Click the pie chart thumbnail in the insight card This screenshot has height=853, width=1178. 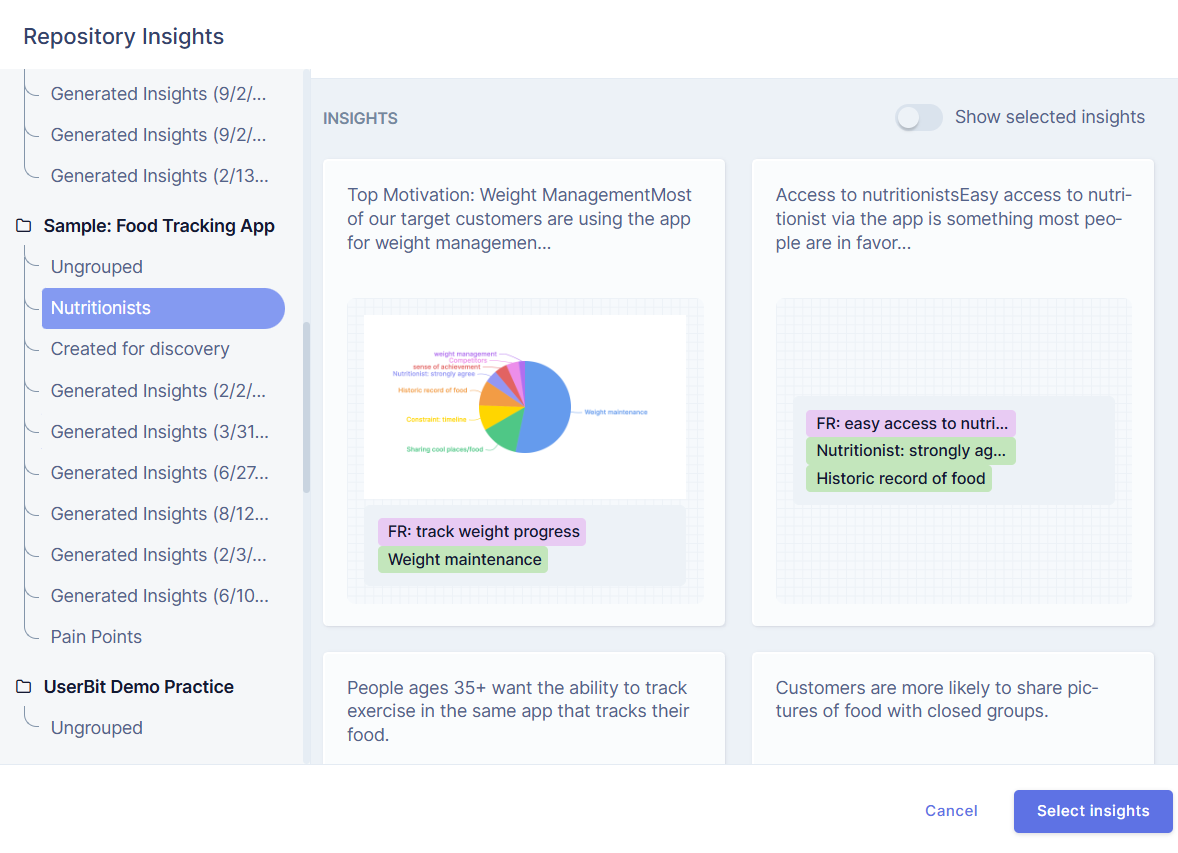pos(524,405)
